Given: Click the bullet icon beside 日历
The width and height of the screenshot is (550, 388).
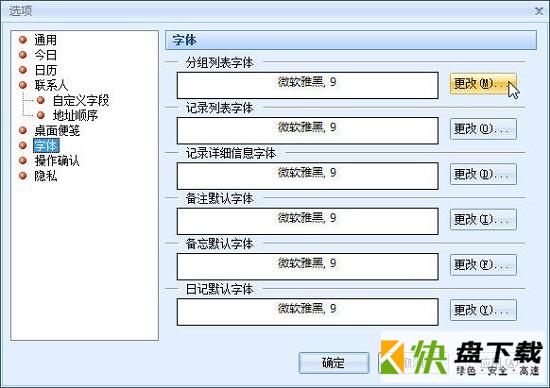Looking at the screenshot, I should tap(23, 70).
